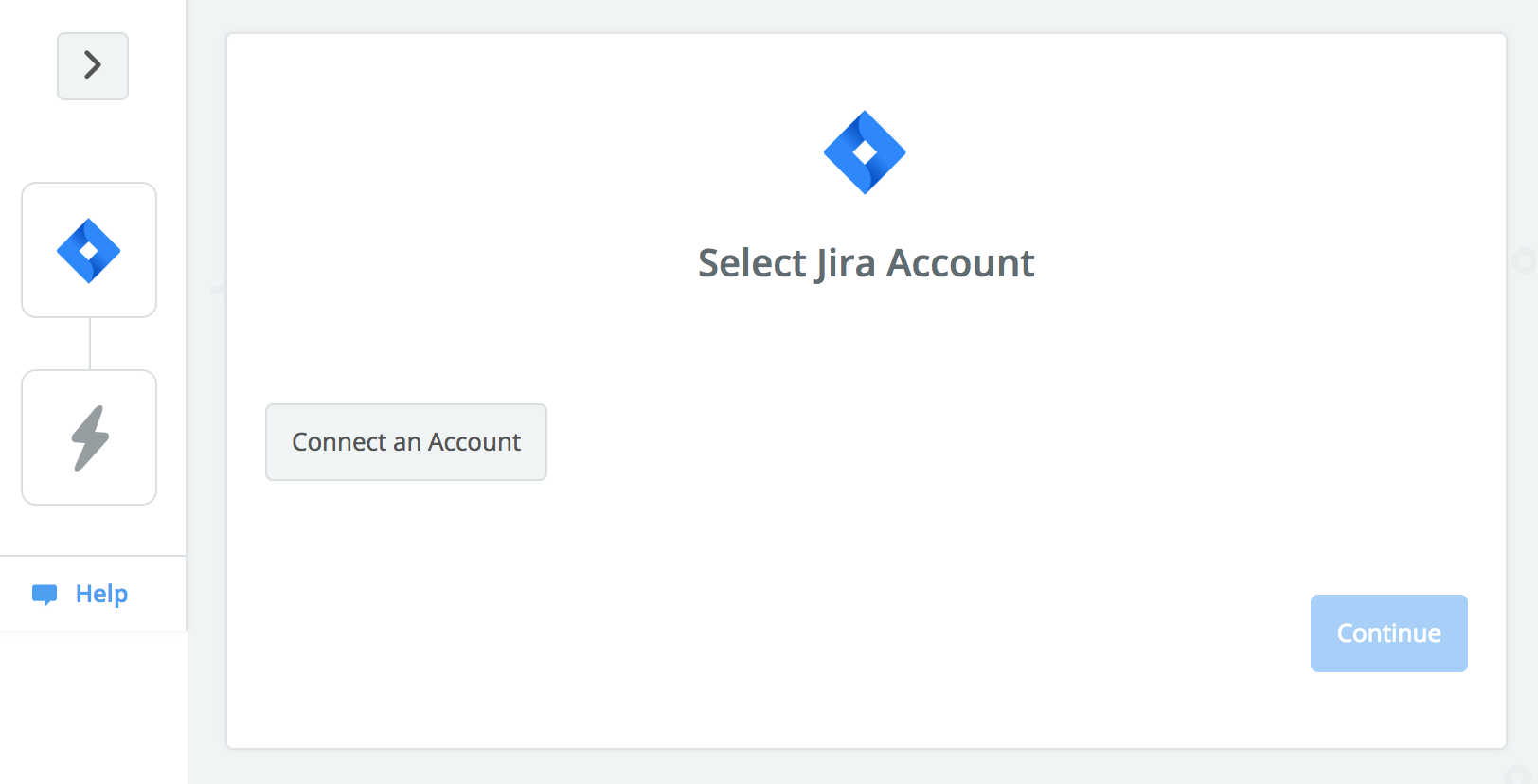This screenshot has height=784, width=1538.
Task: Click the white diamond center of sidebar Jira icon
Action: [x=88, y=251]
